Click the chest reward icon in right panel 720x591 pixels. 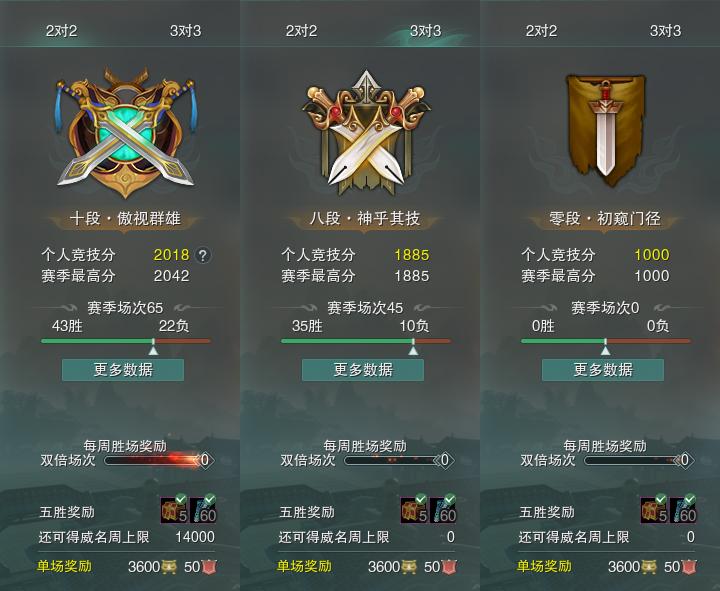click(654, 510)
